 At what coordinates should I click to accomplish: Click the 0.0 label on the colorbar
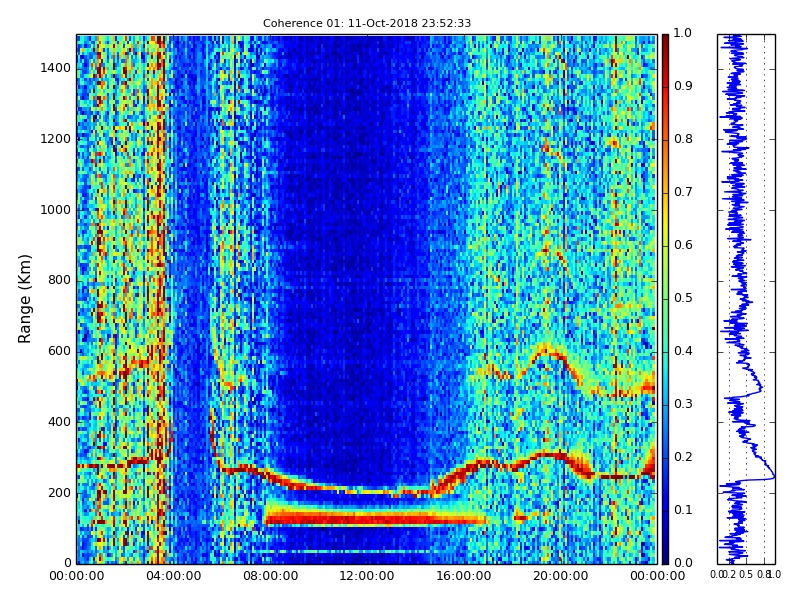click(x=683, y=563)
